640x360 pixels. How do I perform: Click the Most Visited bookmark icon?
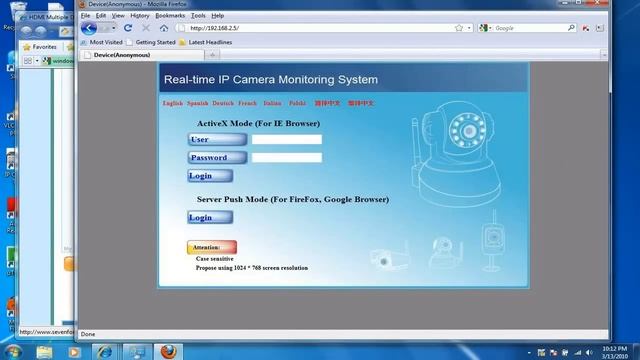[x=83, y=42]
